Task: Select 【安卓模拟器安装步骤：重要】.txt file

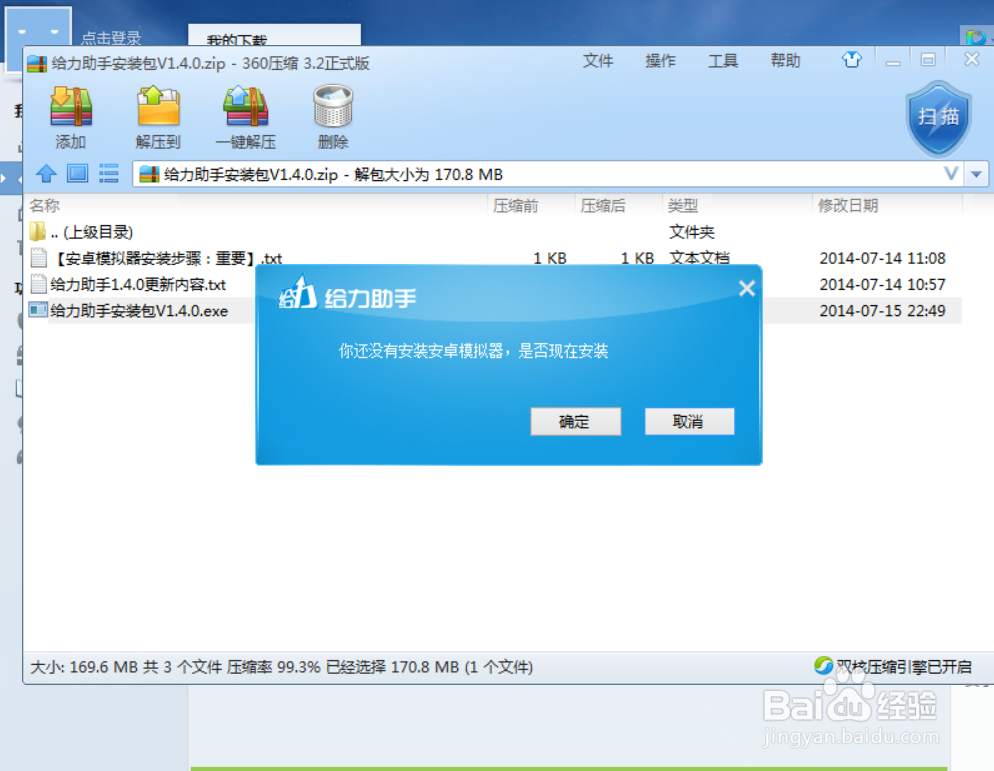Action: tap(492, 258)
